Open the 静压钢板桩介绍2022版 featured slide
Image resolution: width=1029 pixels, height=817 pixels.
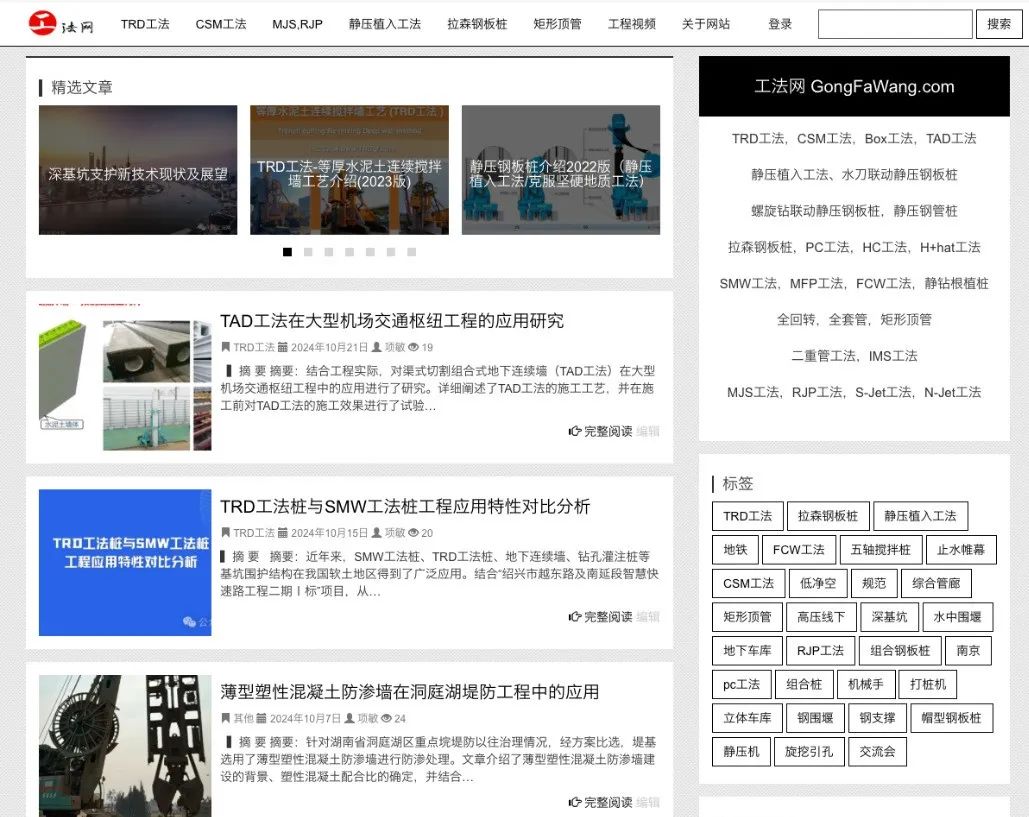pos(560,170)
